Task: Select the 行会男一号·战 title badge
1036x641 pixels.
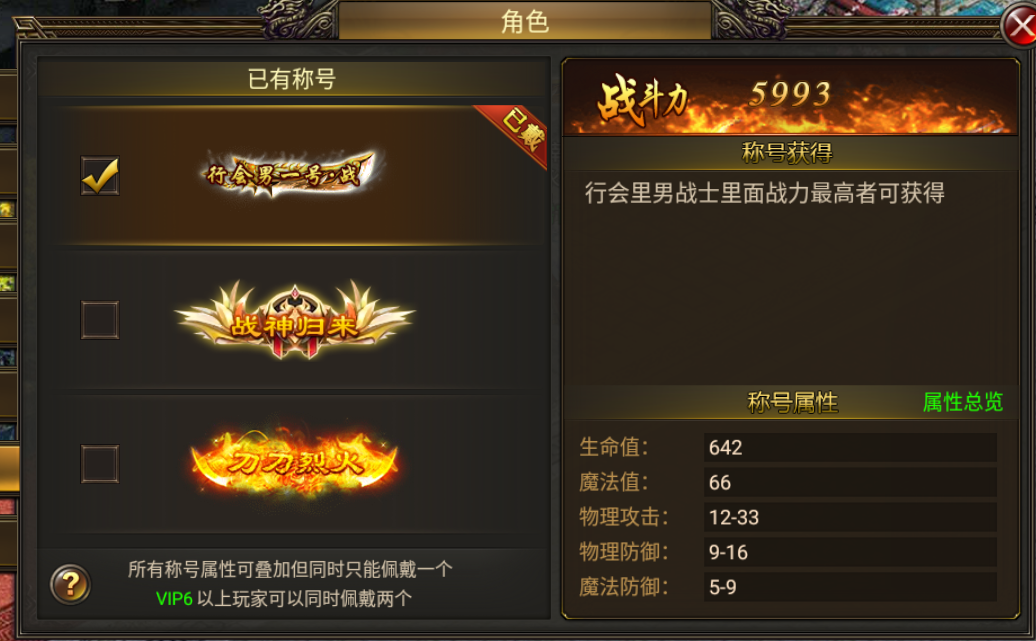Action: [290, 174]
